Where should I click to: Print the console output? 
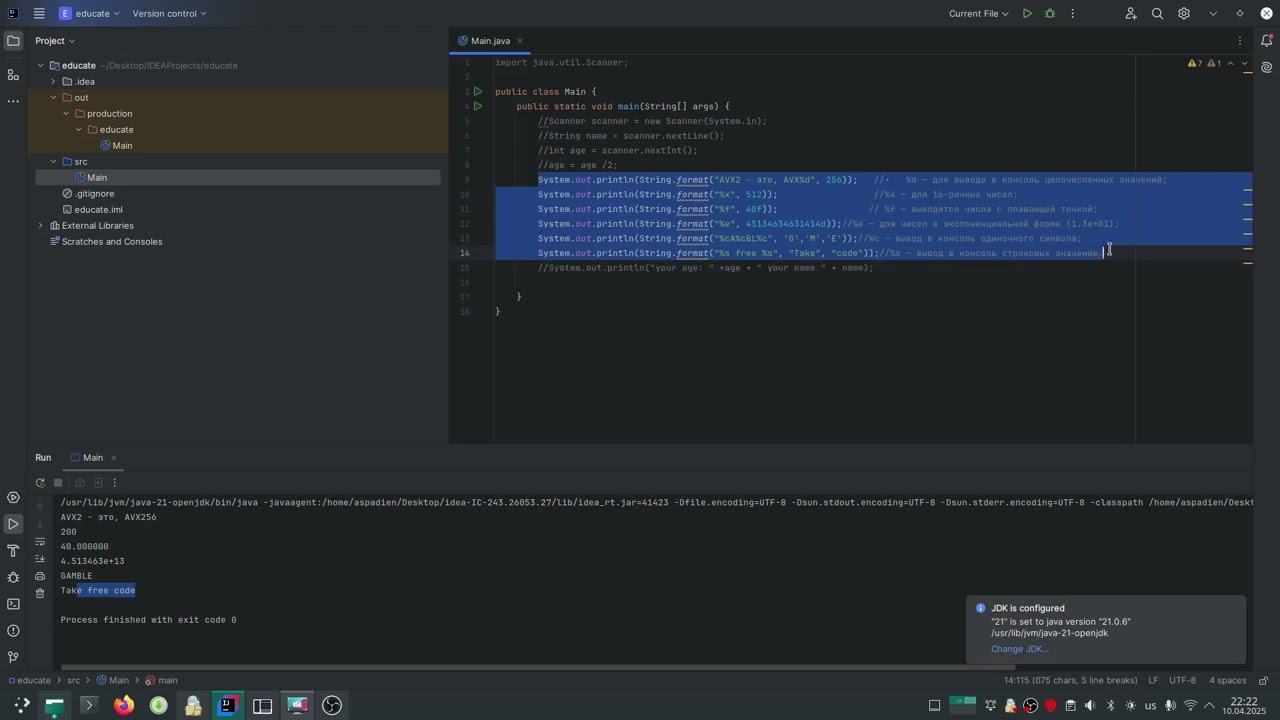tap(40, 576)
